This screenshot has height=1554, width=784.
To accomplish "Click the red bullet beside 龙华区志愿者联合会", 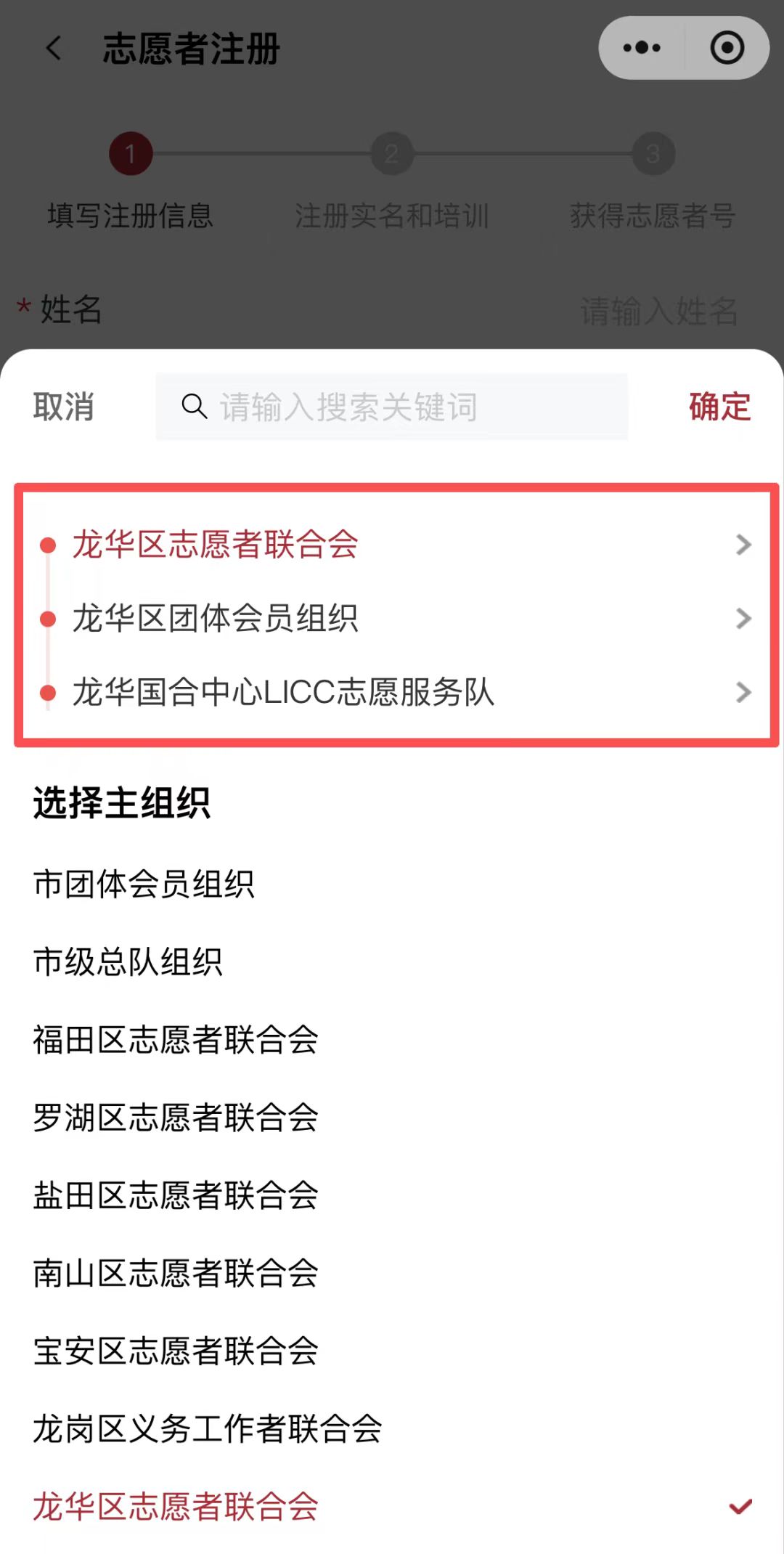I will [x=48, y=545].
